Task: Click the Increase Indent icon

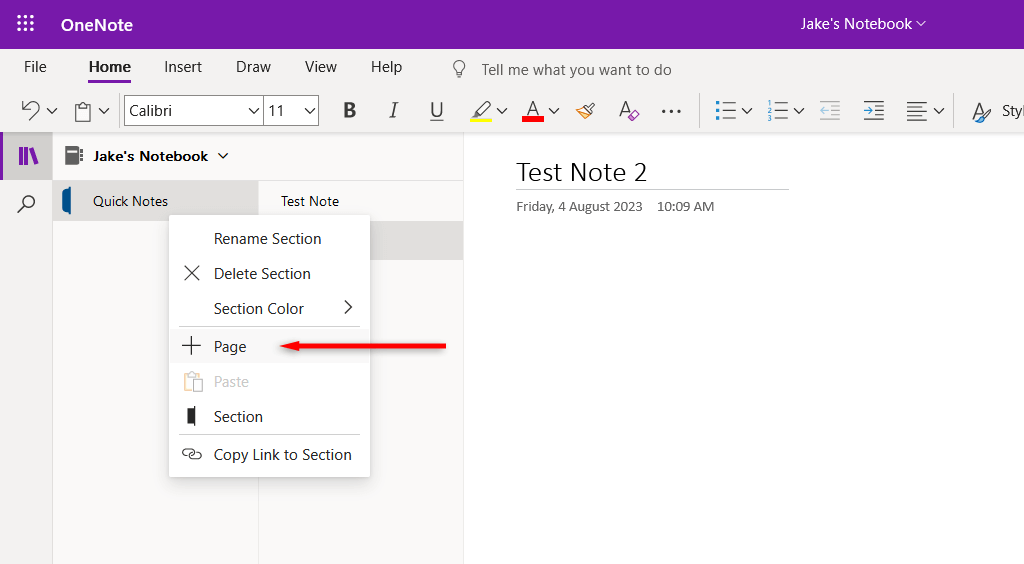Action: [873, 111]
